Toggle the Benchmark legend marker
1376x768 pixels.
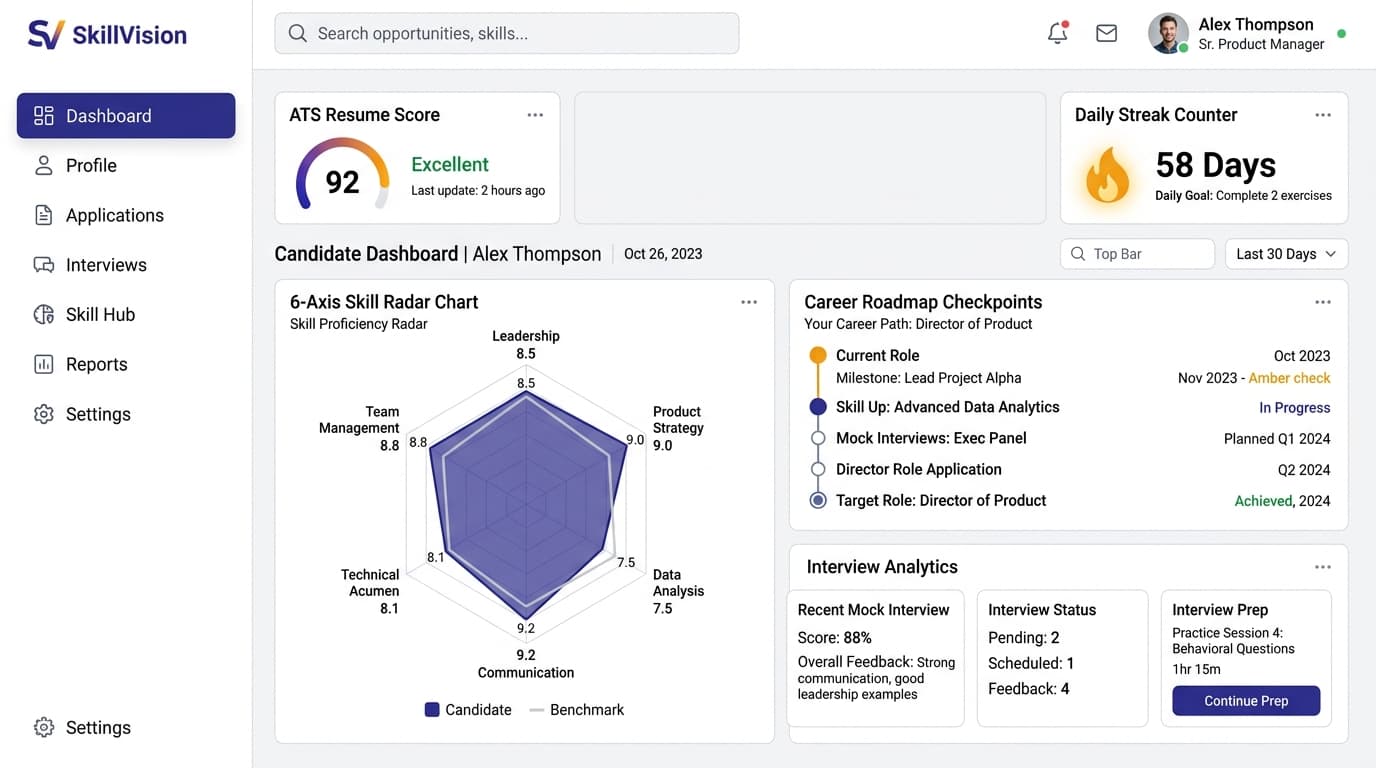(536, 710)
